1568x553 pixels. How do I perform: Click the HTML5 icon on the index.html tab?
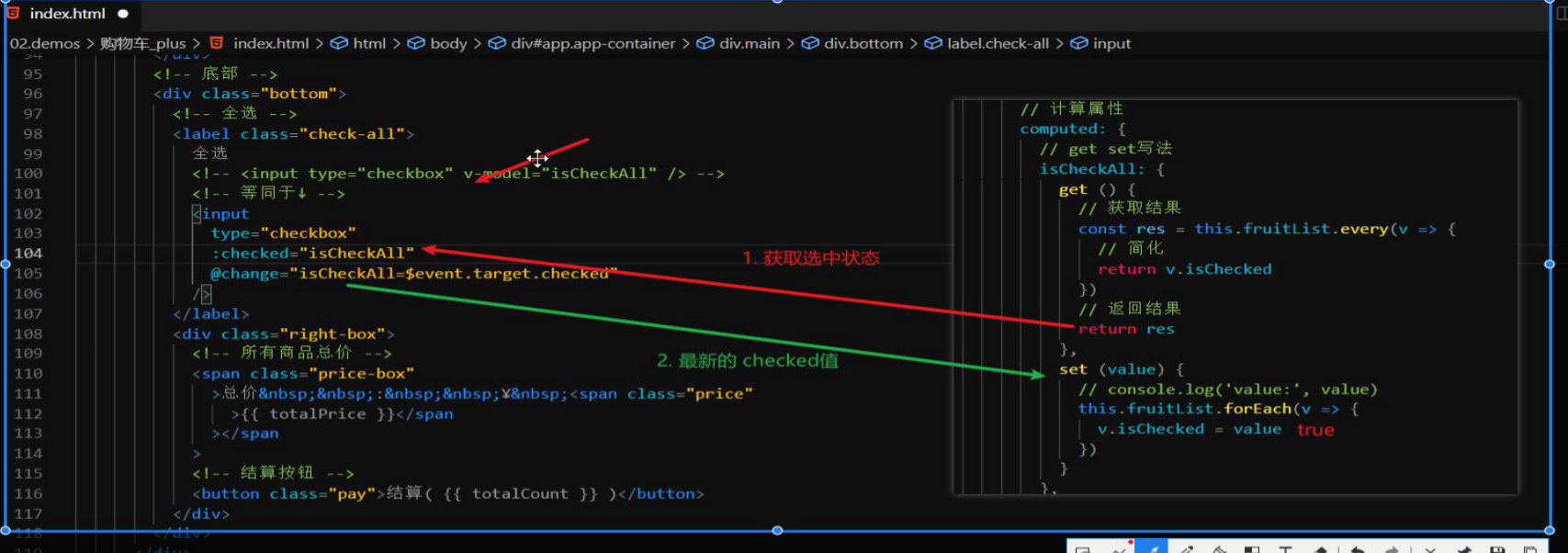click(14, 14)
